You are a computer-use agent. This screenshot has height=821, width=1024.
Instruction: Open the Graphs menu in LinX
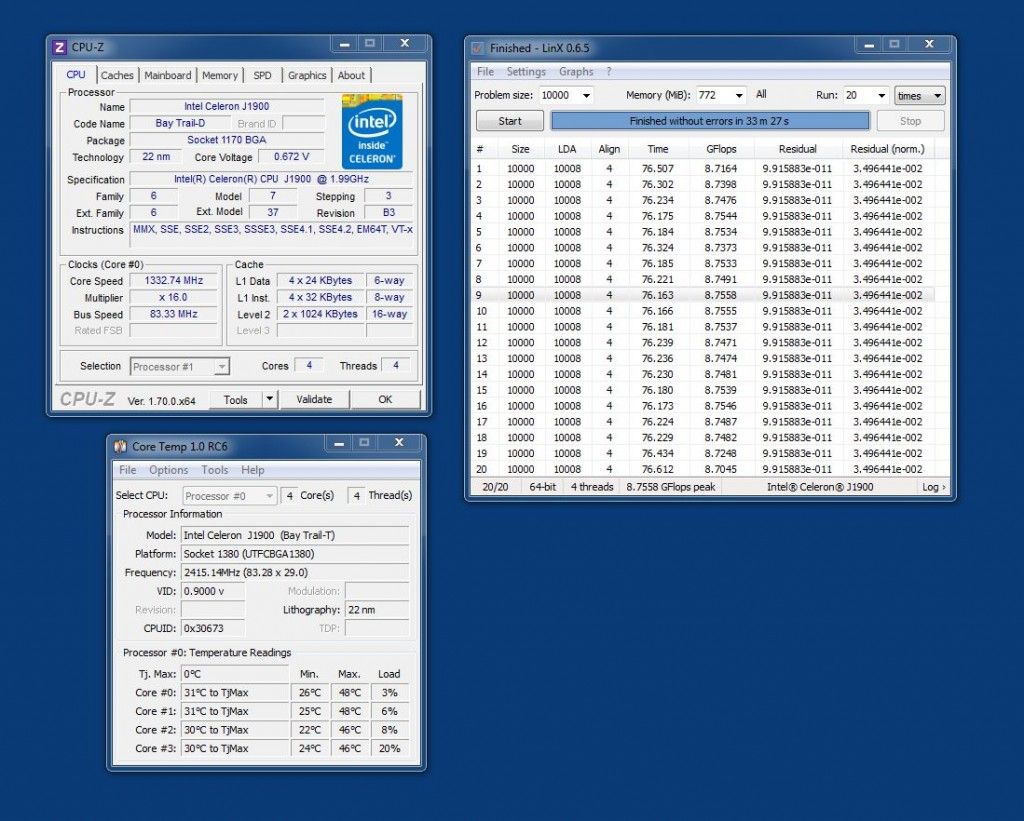coord(576,72)
